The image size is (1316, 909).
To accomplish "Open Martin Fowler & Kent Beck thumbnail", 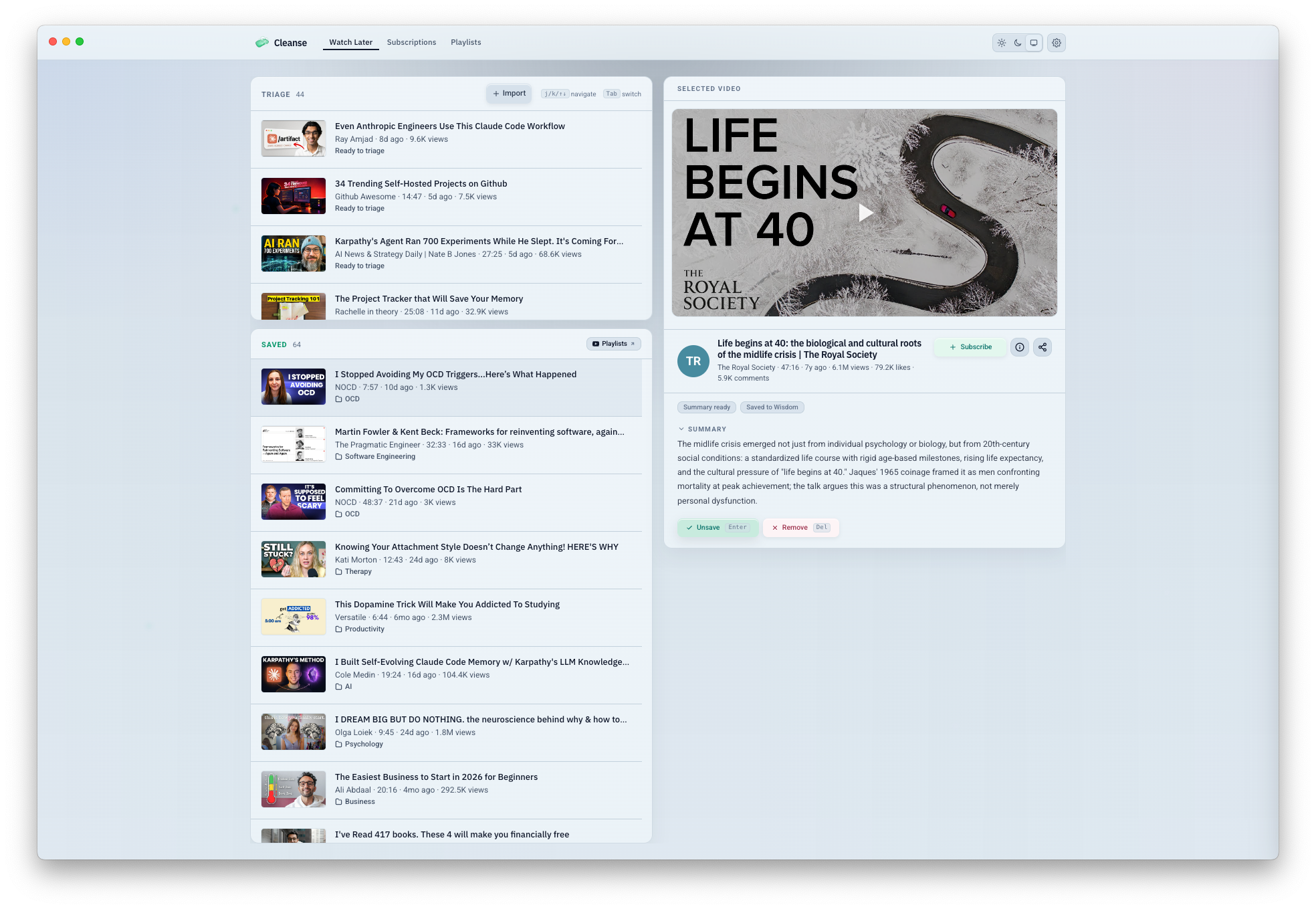I will click(293, 444).
